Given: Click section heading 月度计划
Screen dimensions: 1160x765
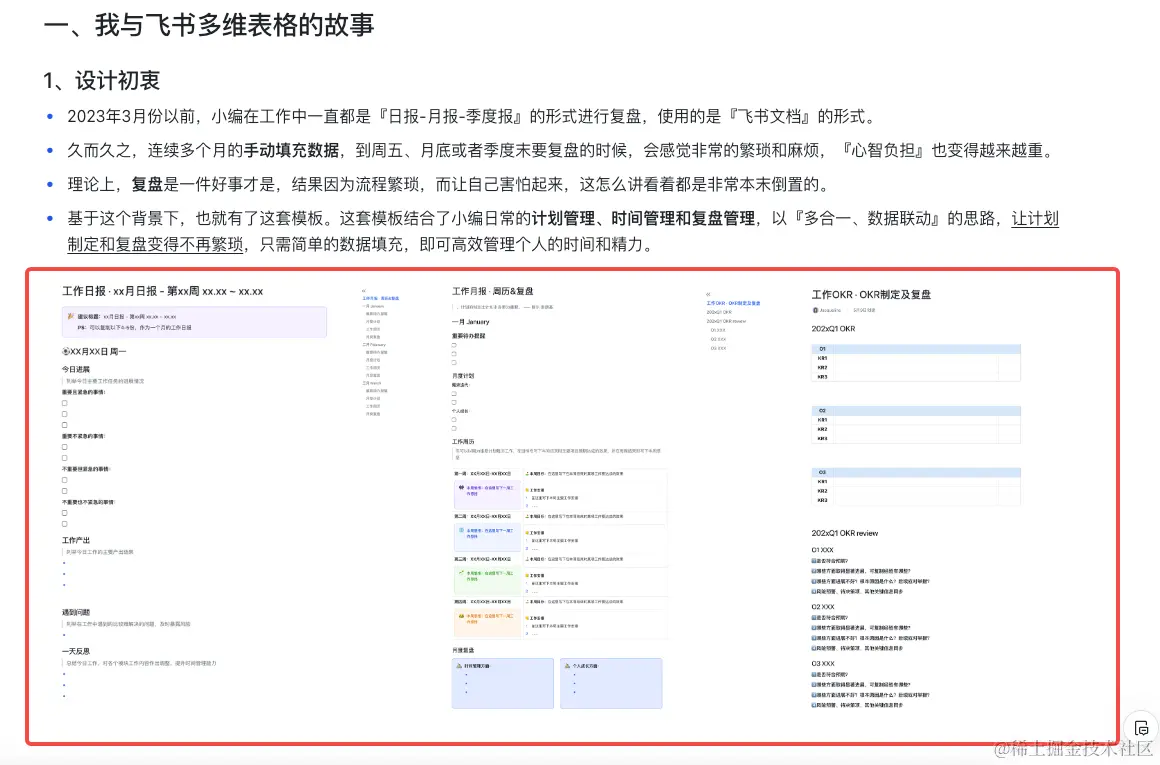Looking at the screenshot, I should 463,376.
